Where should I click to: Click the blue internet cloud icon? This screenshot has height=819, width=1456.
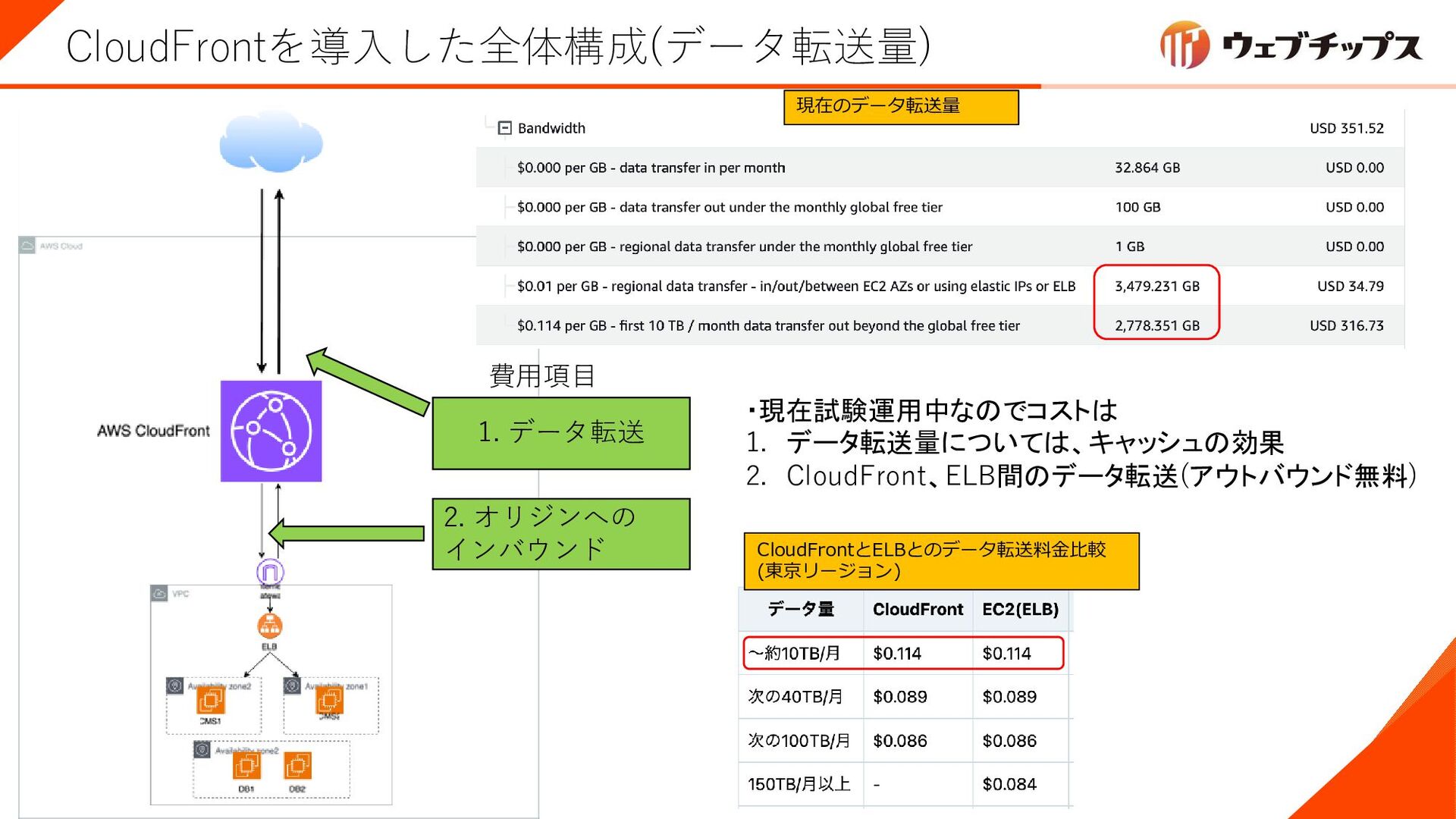pyautogui.click(x=271, y=142)
